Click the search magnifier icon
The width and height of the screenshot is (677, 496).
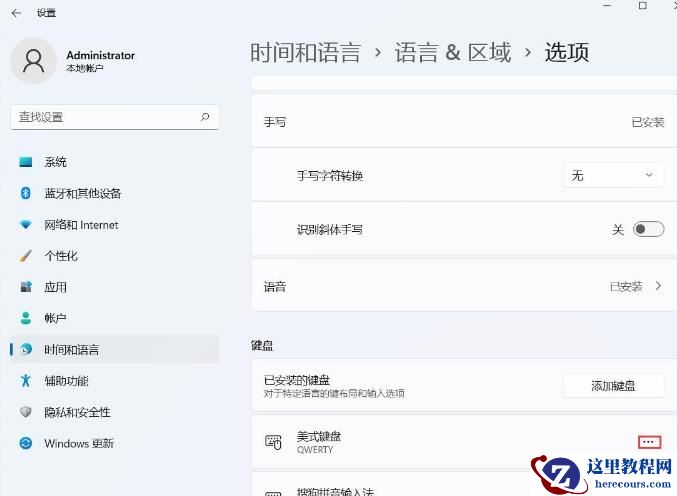(205, 117)
